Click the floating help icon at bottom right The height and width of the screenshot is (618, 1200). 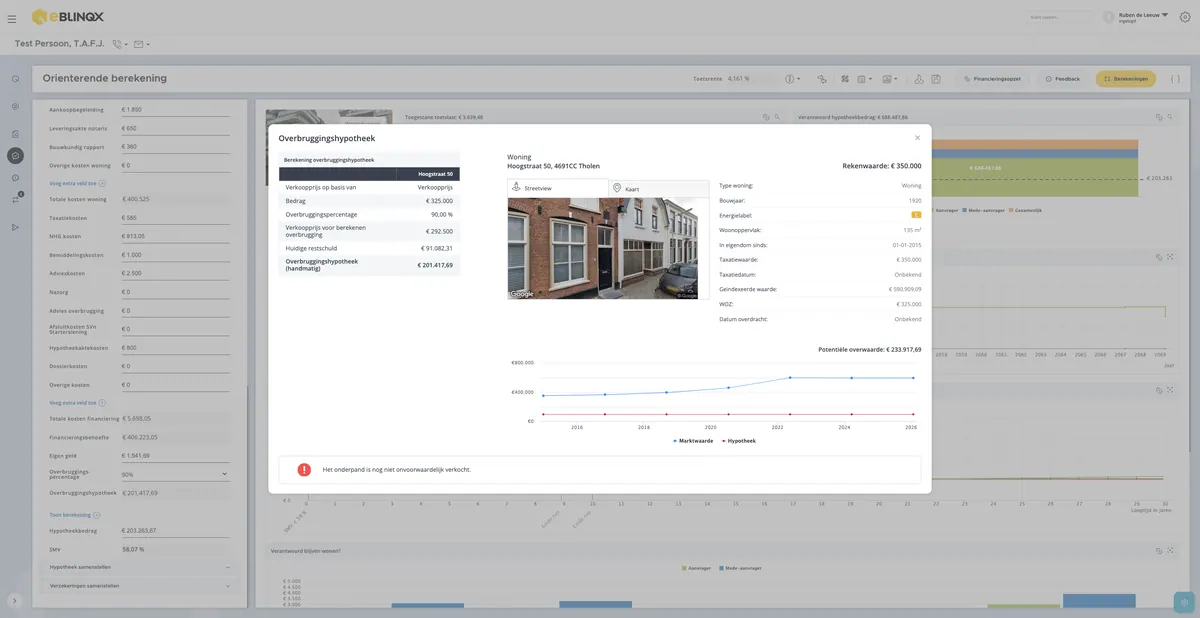click(1184, 602)
